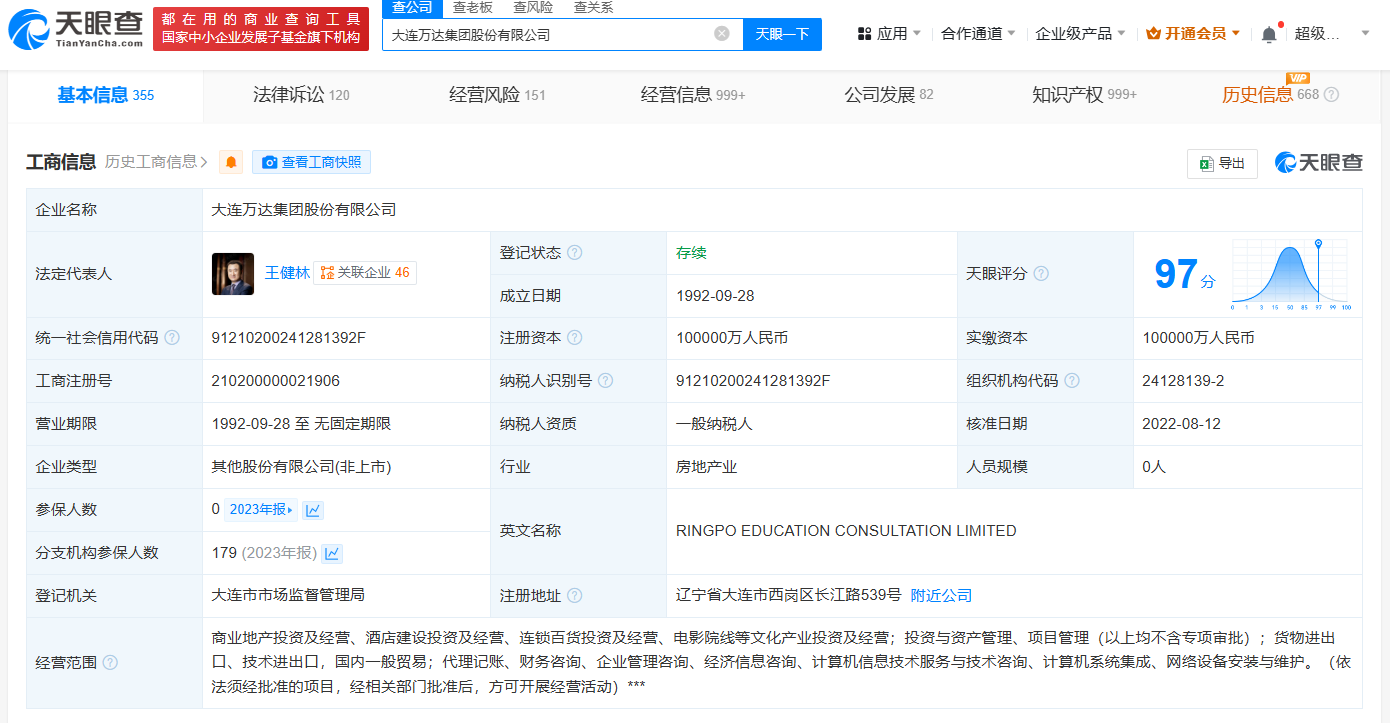
Task: Clear the search box with X icon
Action: [721, 34]
